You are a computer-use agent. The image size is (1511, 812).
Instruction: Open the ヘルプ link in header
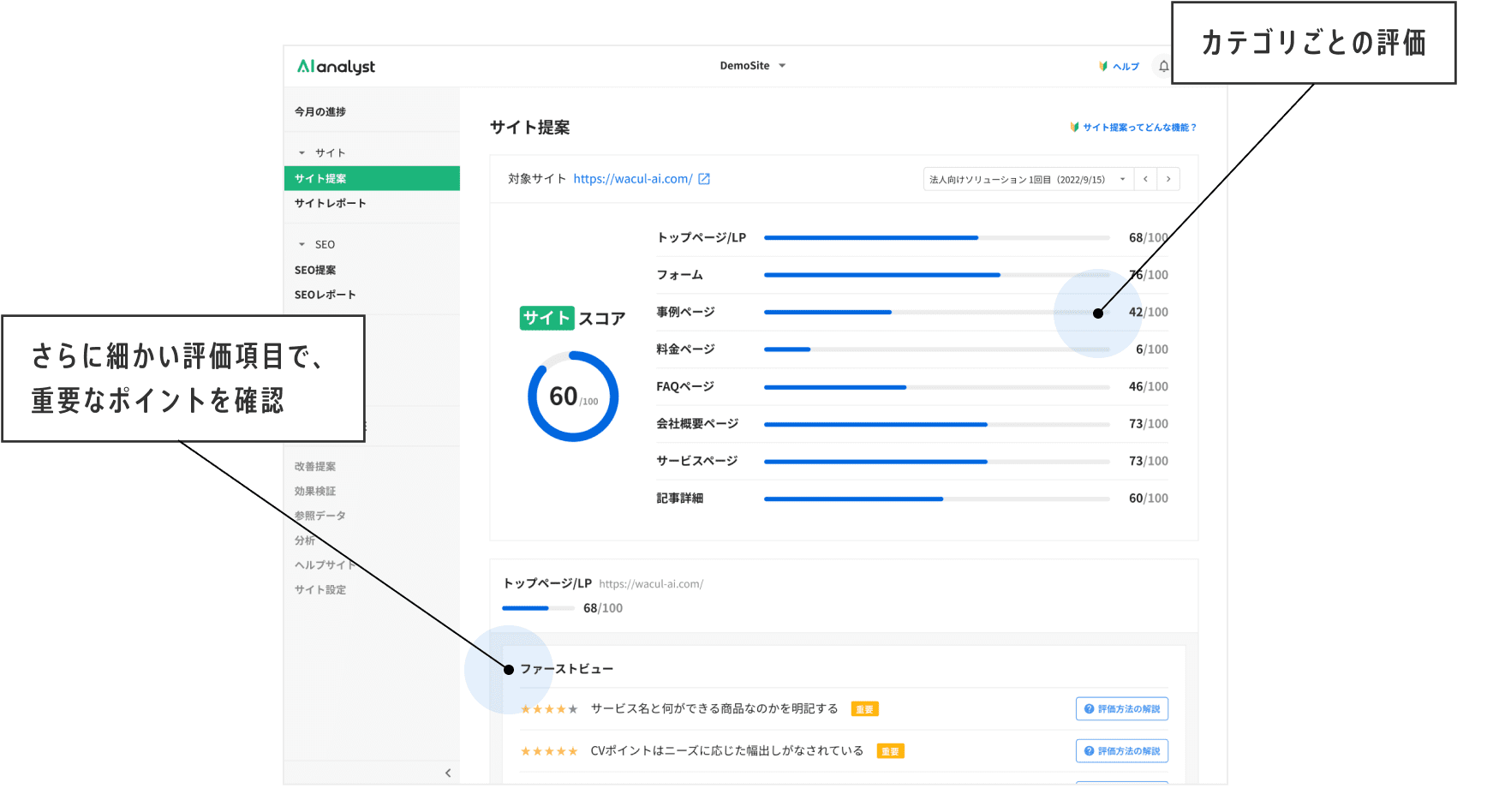[1119, 67]
